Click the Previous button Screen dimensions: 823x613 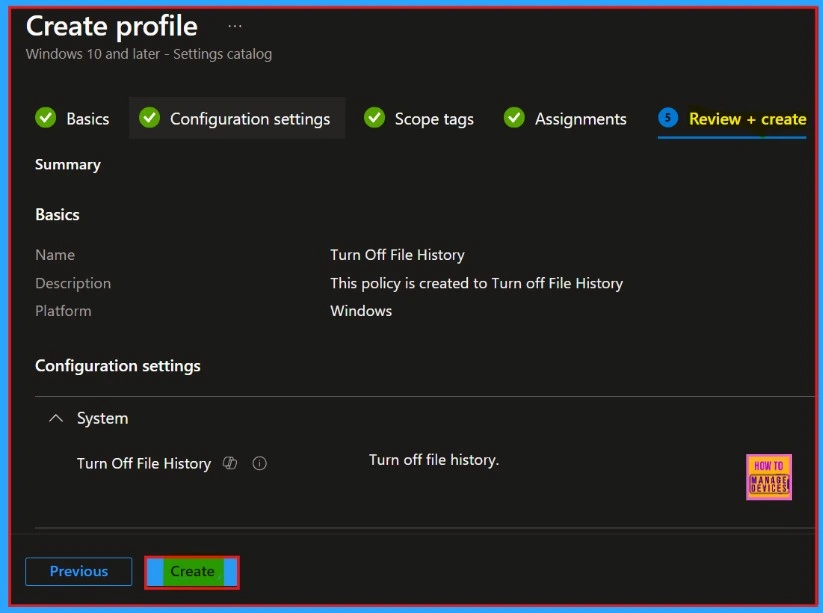pos(79,571)
